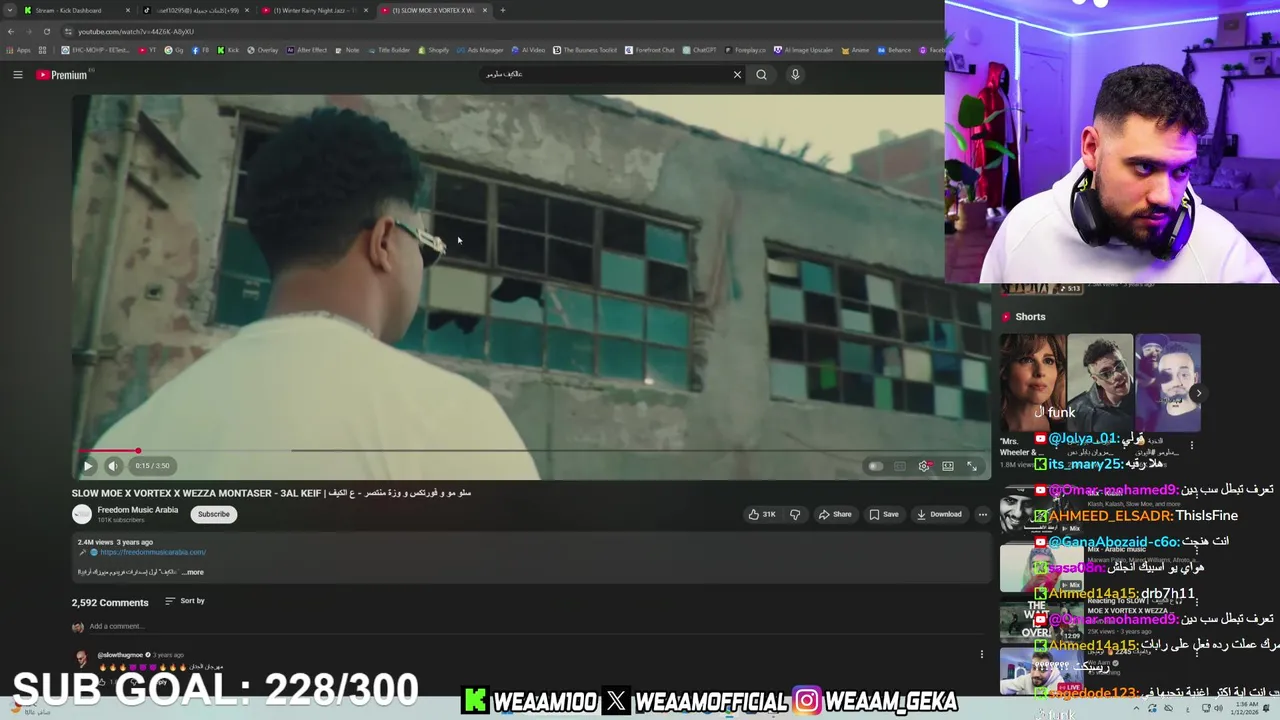Screen dimensions: 1280x720
Task: Open the freedommusicarabia.com link
Action: (152, 552)
